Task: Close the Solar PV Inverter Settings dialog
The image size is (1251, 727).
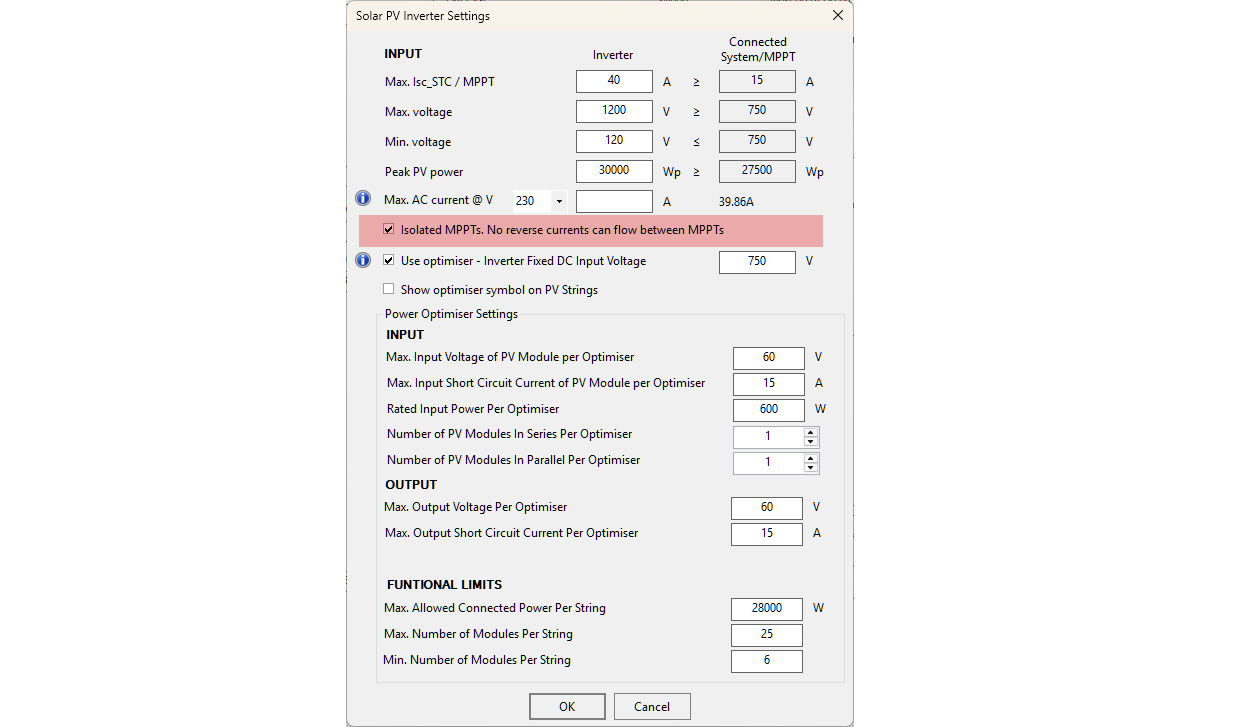Action: [x=837, y=16]
